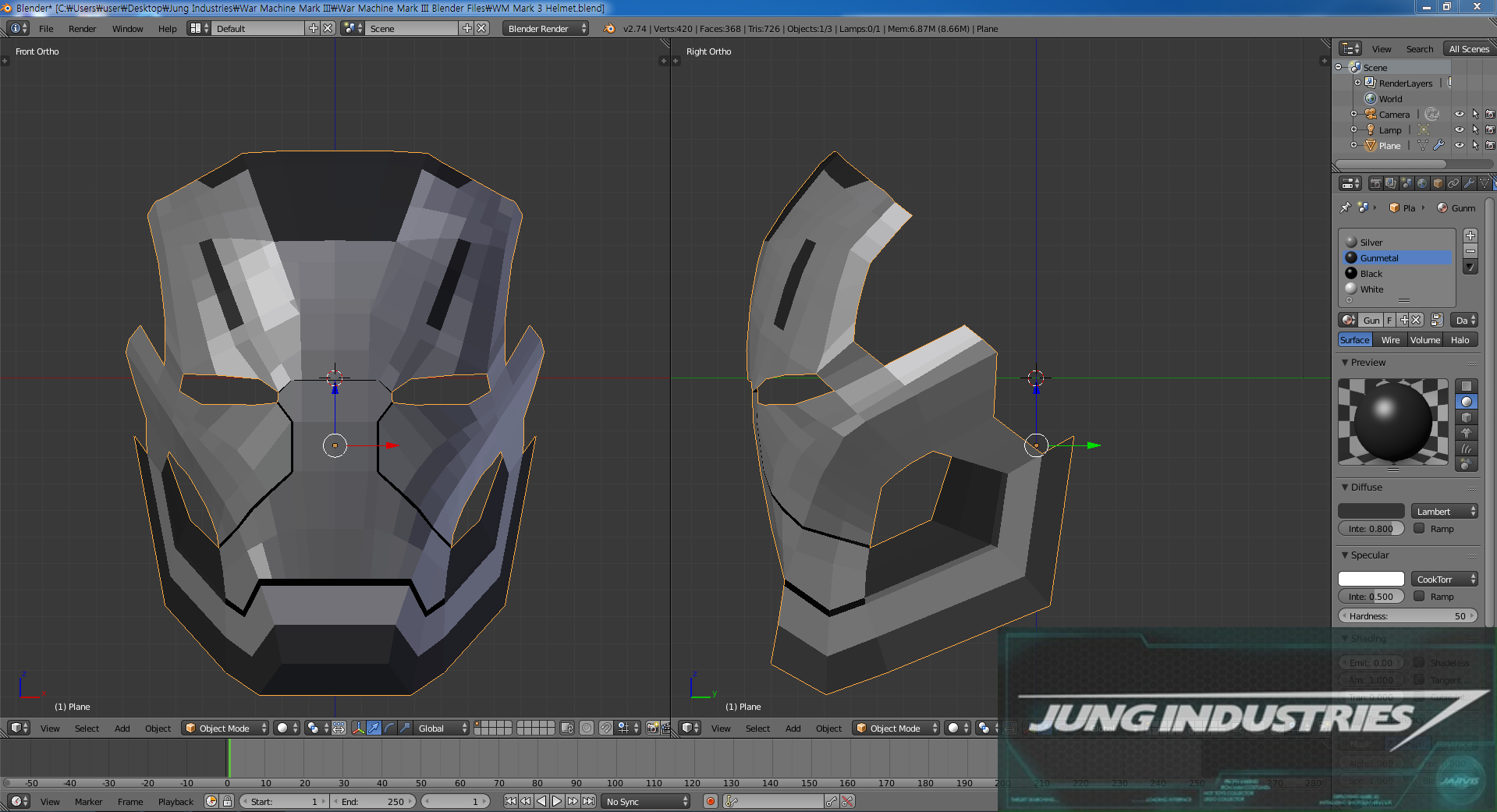Click the pin icon in properties context
The width and height of the screenshot is (1497, 812).
[x=1345, y=207]
